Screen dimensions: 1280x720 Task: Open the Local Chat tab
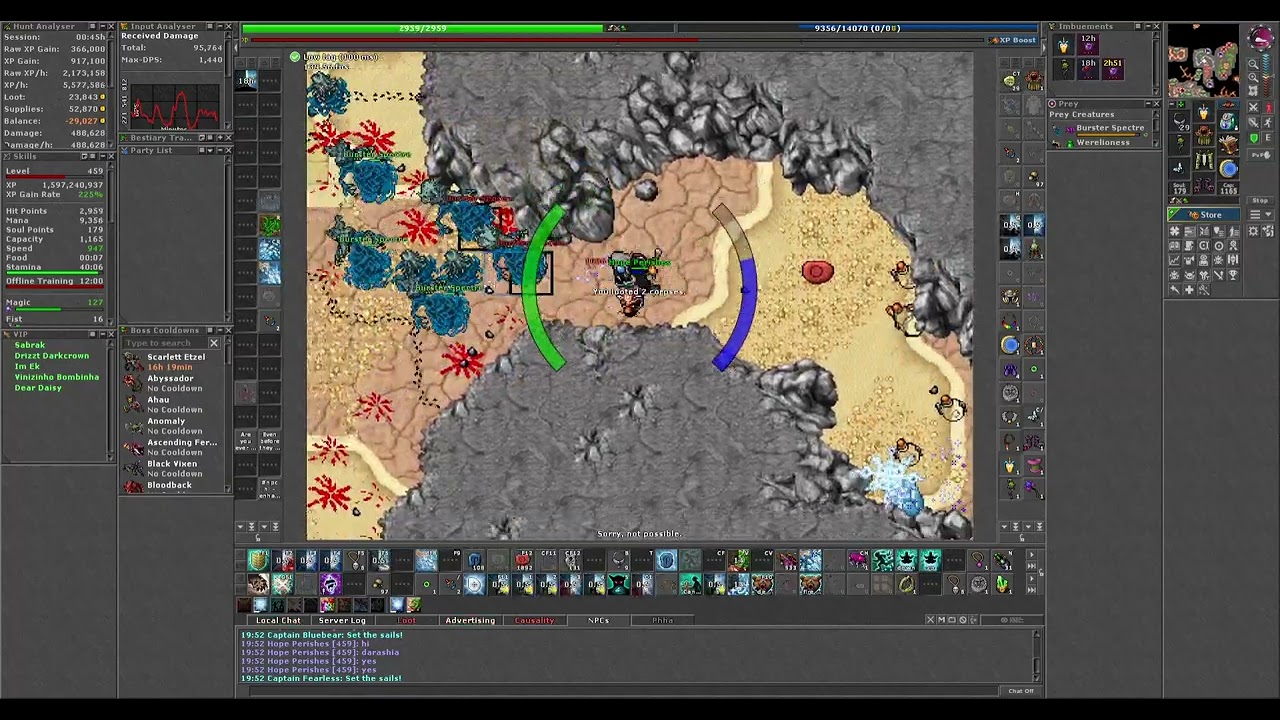pyautogui.click(x=278, y=621)
